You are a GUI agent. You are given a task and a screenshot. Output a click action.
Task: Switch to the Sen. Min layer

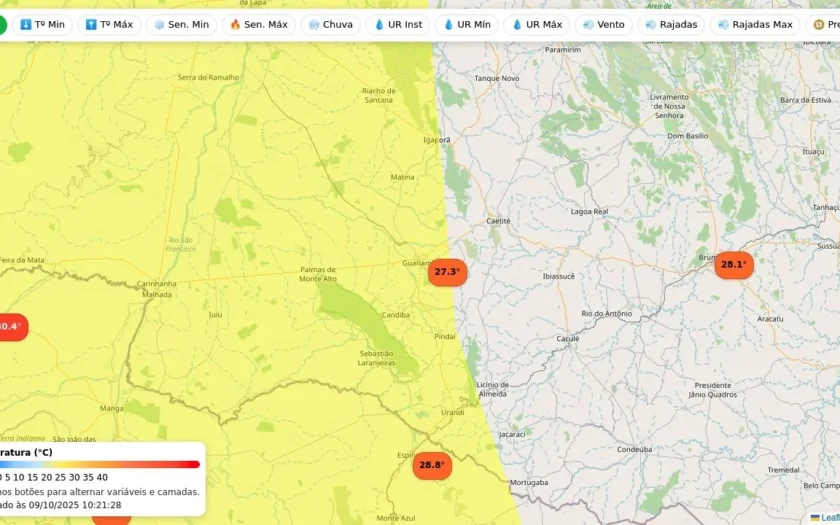182,25
